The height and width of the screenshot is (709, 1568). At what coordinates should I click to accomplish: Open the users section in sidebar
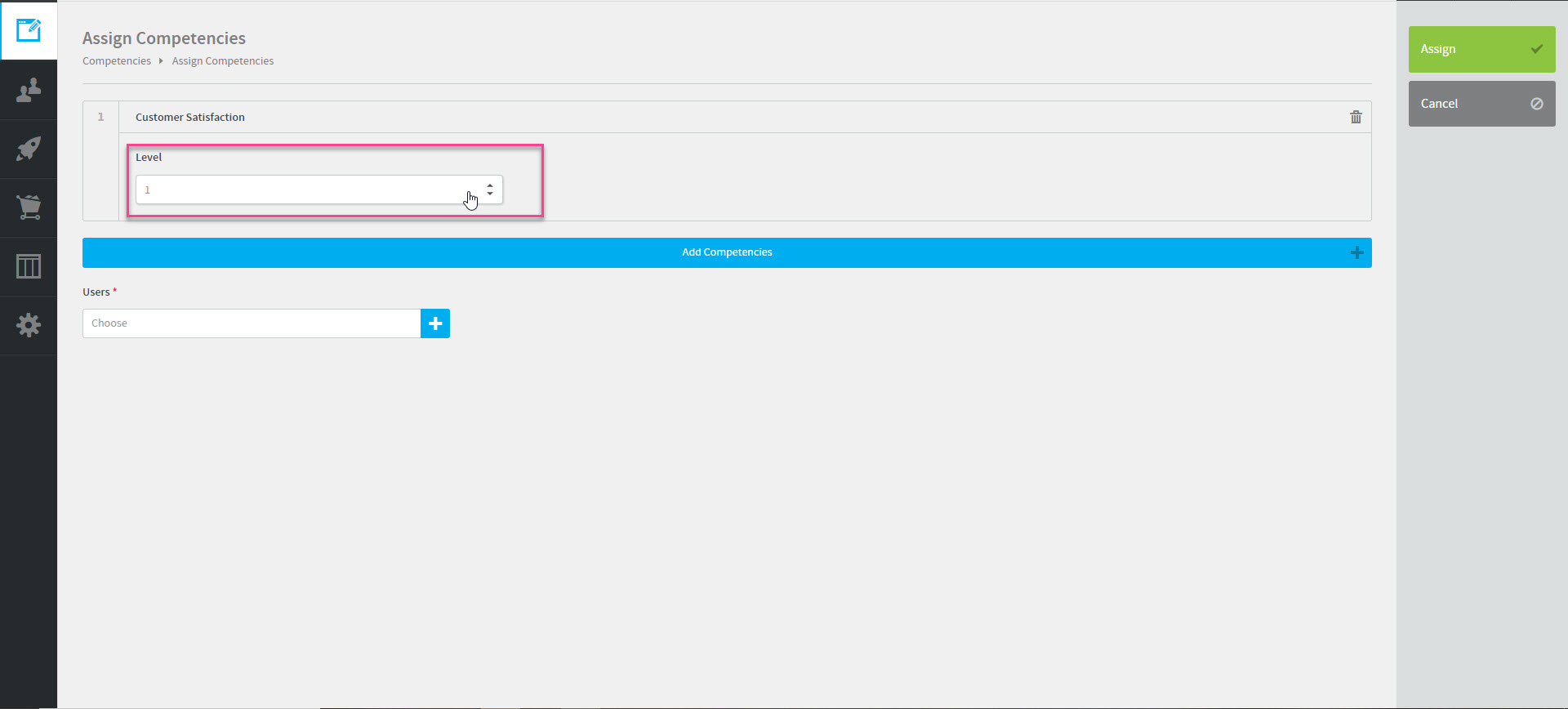[29, 90]
